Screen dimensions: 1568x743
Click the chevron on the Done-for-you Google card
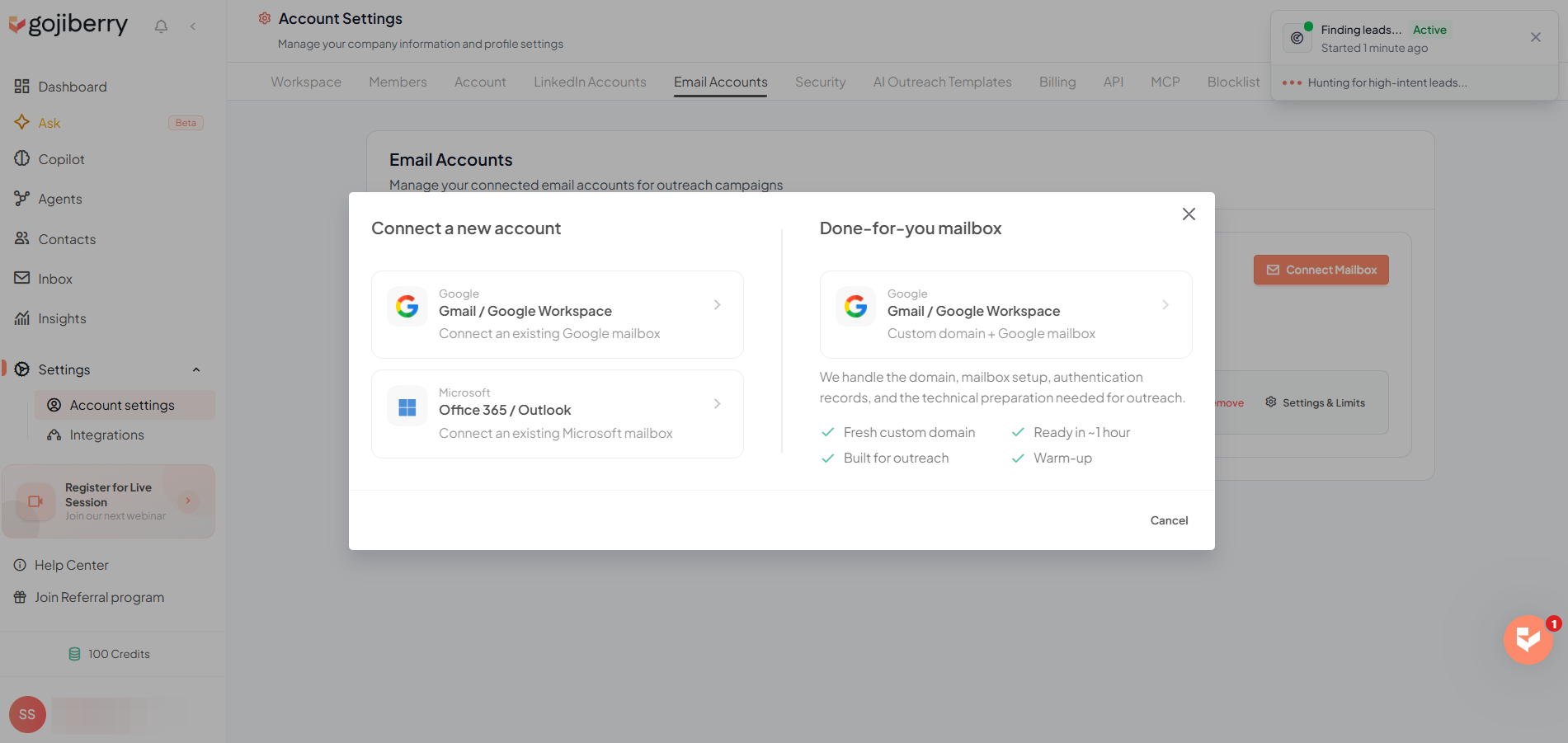click(x=1165, y=304)
